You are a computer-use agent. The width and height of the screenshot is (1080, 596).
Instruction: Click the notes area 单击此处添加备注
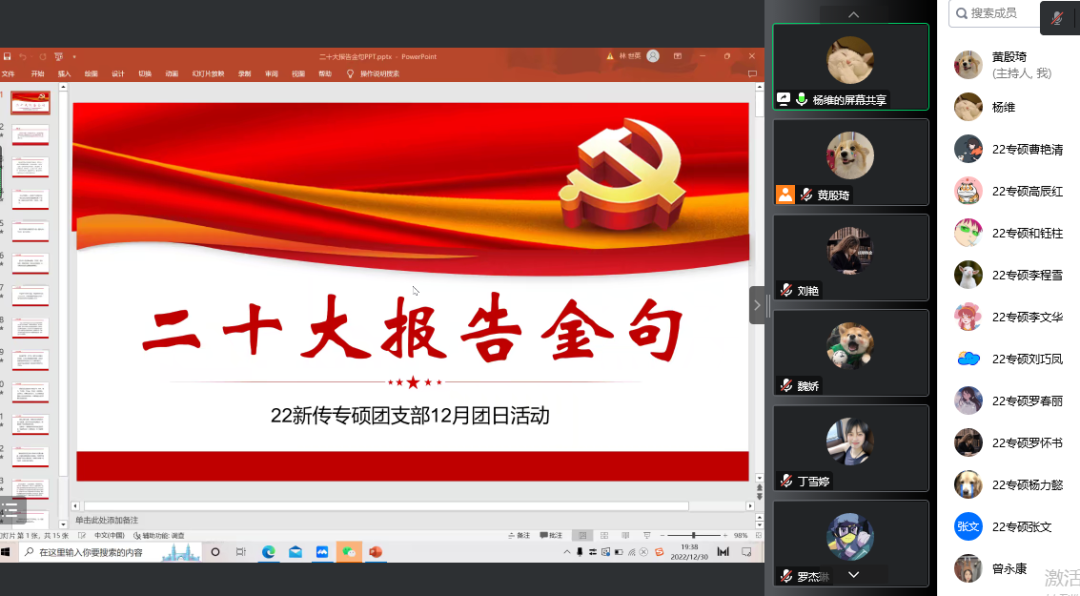[107, 520]
